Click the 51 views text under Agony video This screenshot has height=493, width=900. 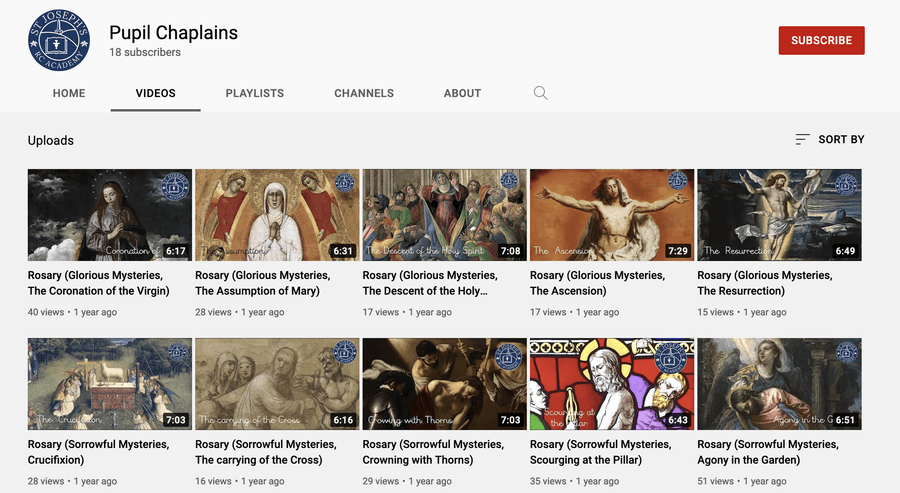tap(715, 481)
